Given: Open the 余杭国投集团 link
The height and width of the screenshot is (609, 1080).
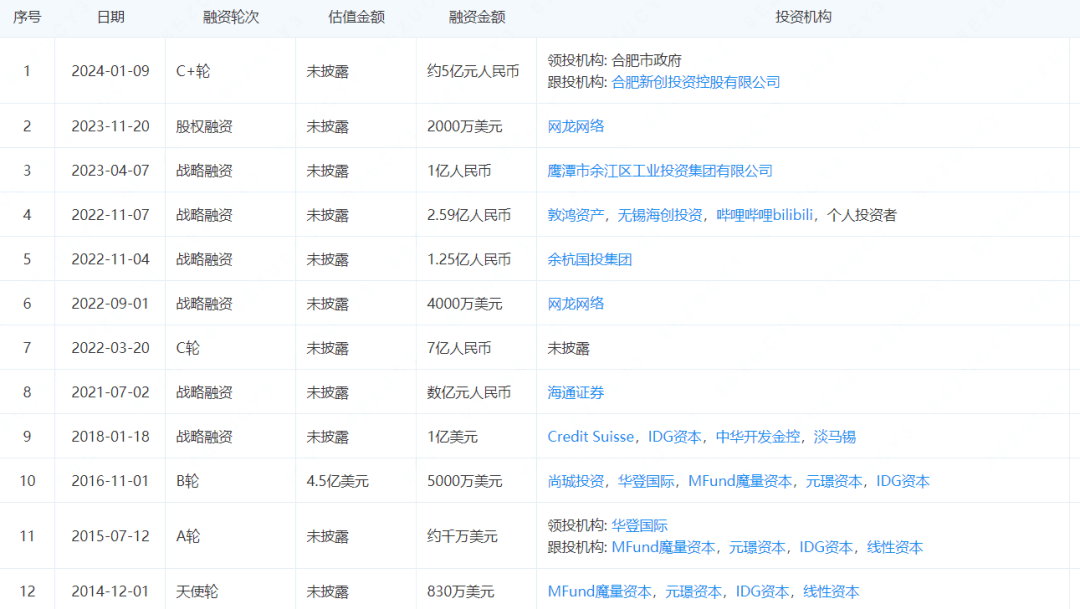Looking at the screenshot, I should coord(590,259).
